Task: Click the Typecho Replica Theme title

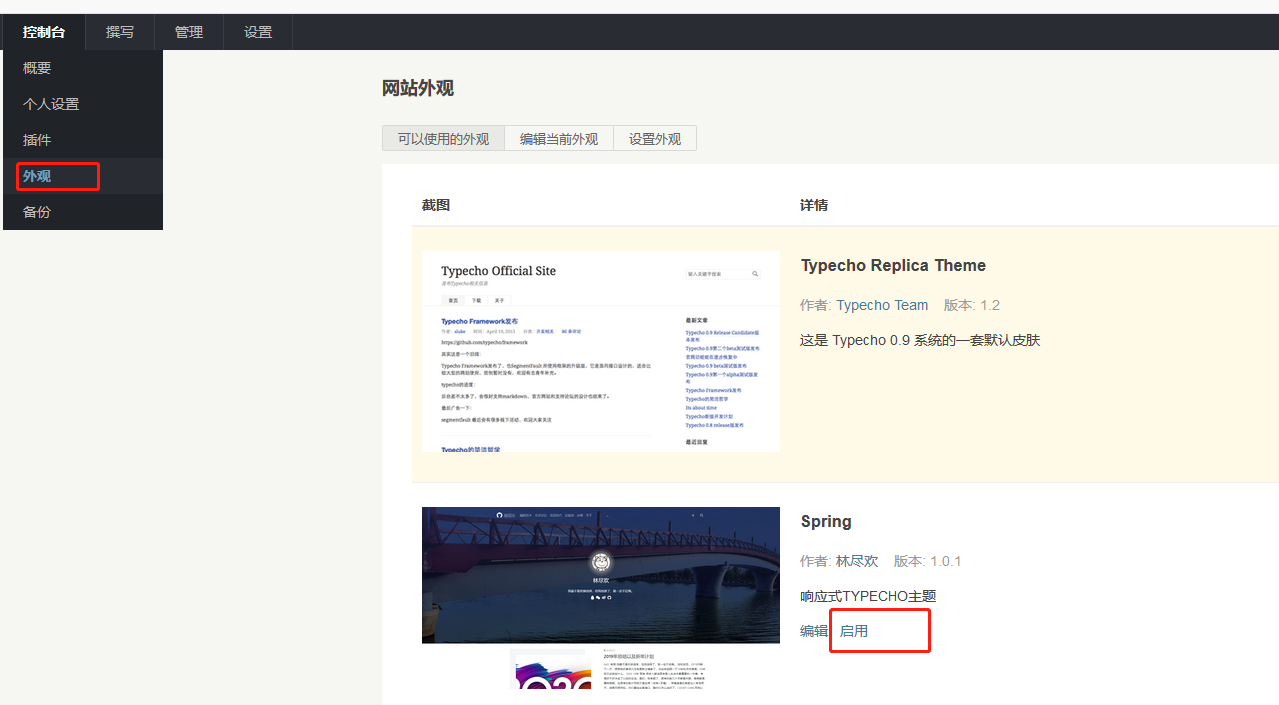Action: (x=893, y=265)
